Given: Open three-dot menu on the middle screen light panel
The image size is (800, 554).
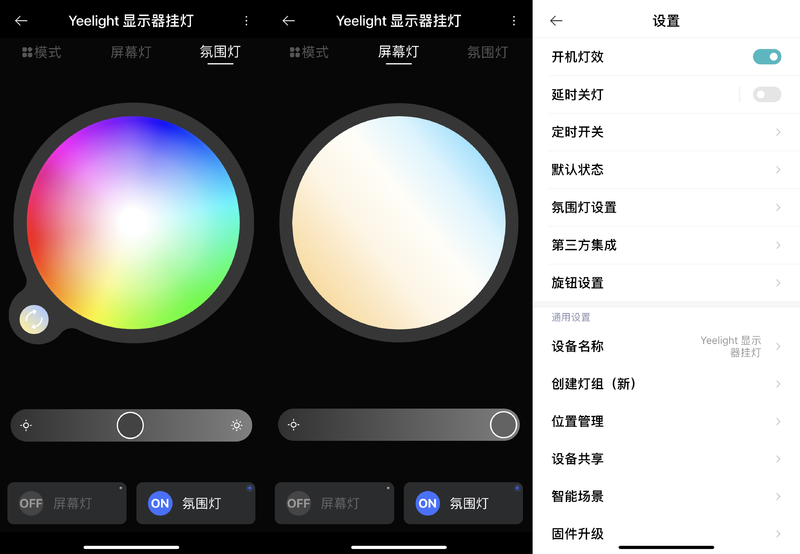Looking at the screenshot, I should [x=514, y=20].
